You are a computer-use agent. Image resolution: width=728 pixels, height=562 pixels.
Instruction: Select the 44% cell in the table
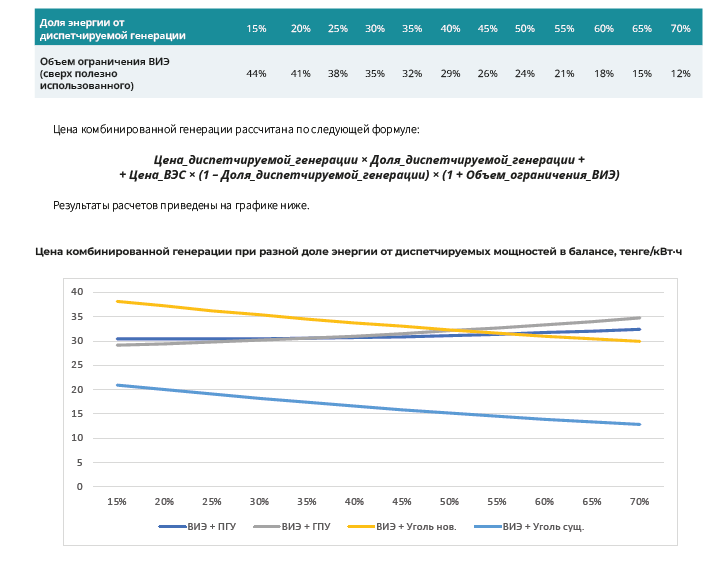pos(256,74)
